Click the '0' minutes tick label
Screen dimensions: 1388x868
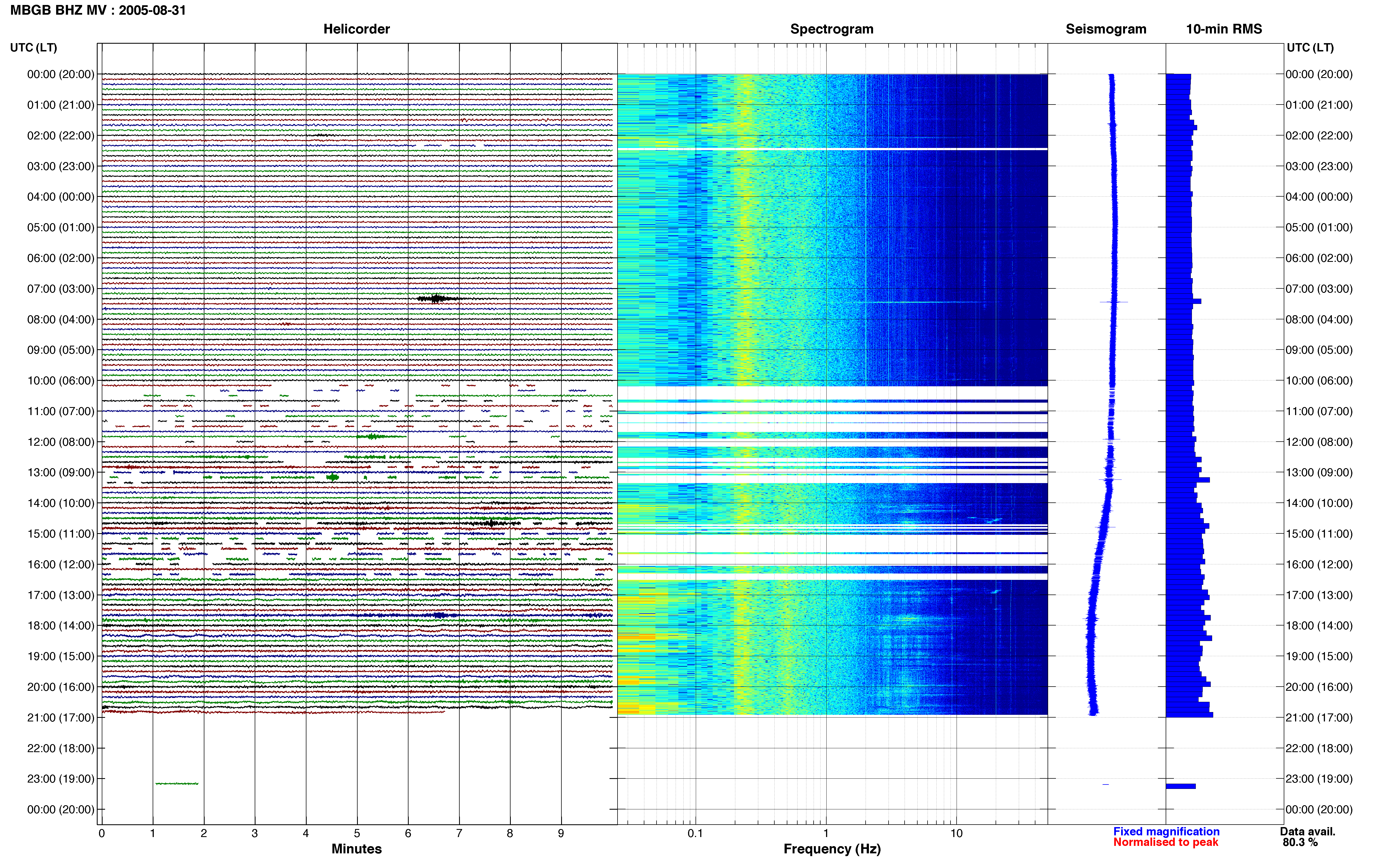point(101,833)
